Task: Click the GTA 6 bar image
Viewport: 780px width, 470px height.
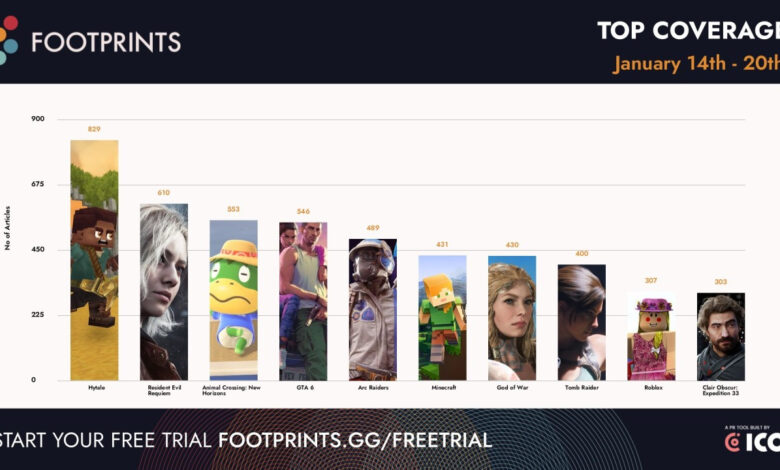Action: 303,301
